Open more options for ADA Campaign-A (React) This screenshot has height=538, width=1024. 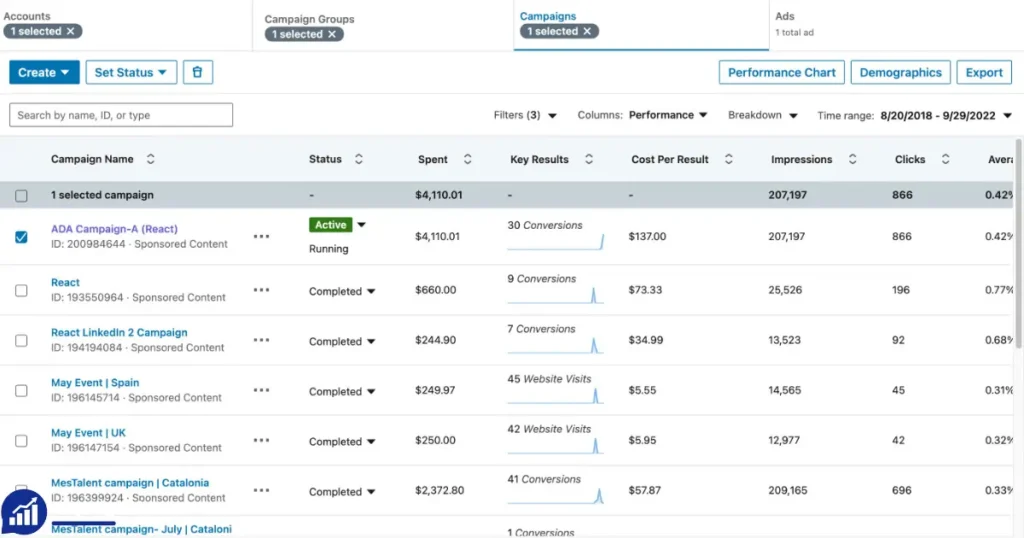(261, 236)
